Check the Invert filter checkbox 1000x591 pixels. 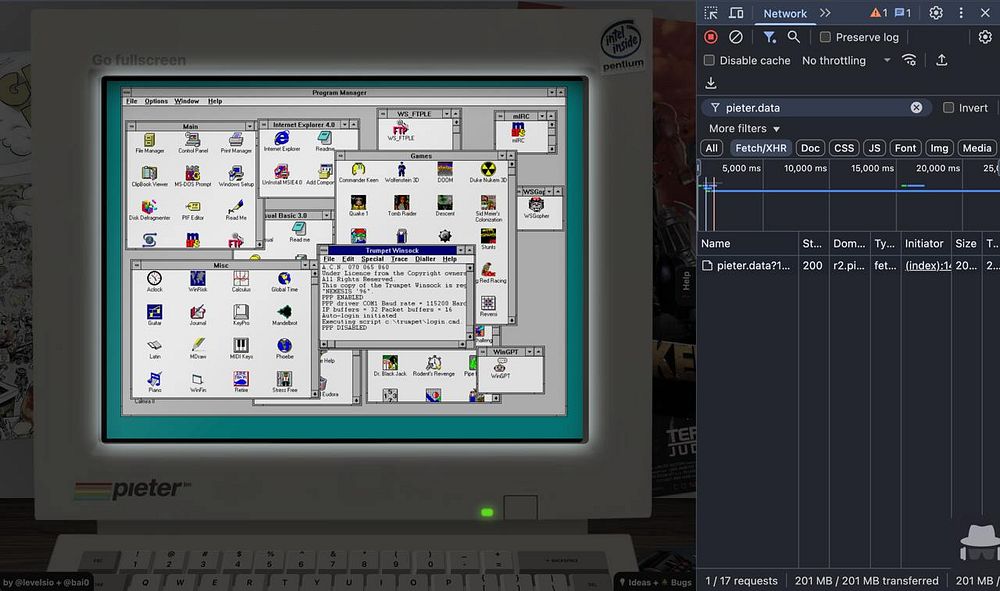[948, 108]
